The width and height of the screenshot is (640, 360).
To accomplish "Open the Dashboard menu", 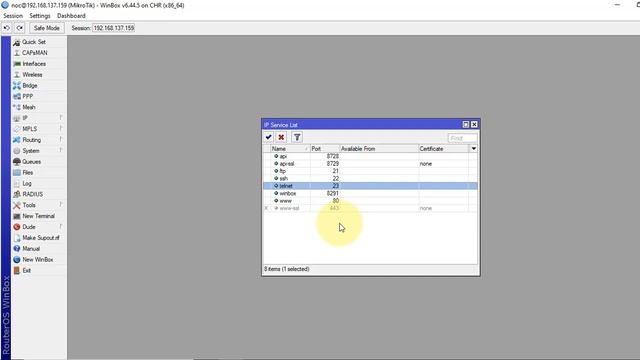I will click(x=71, y=16).
